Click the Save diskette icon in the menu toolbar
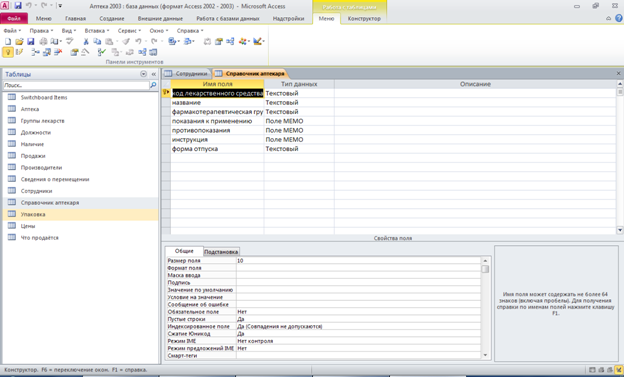 31,41
